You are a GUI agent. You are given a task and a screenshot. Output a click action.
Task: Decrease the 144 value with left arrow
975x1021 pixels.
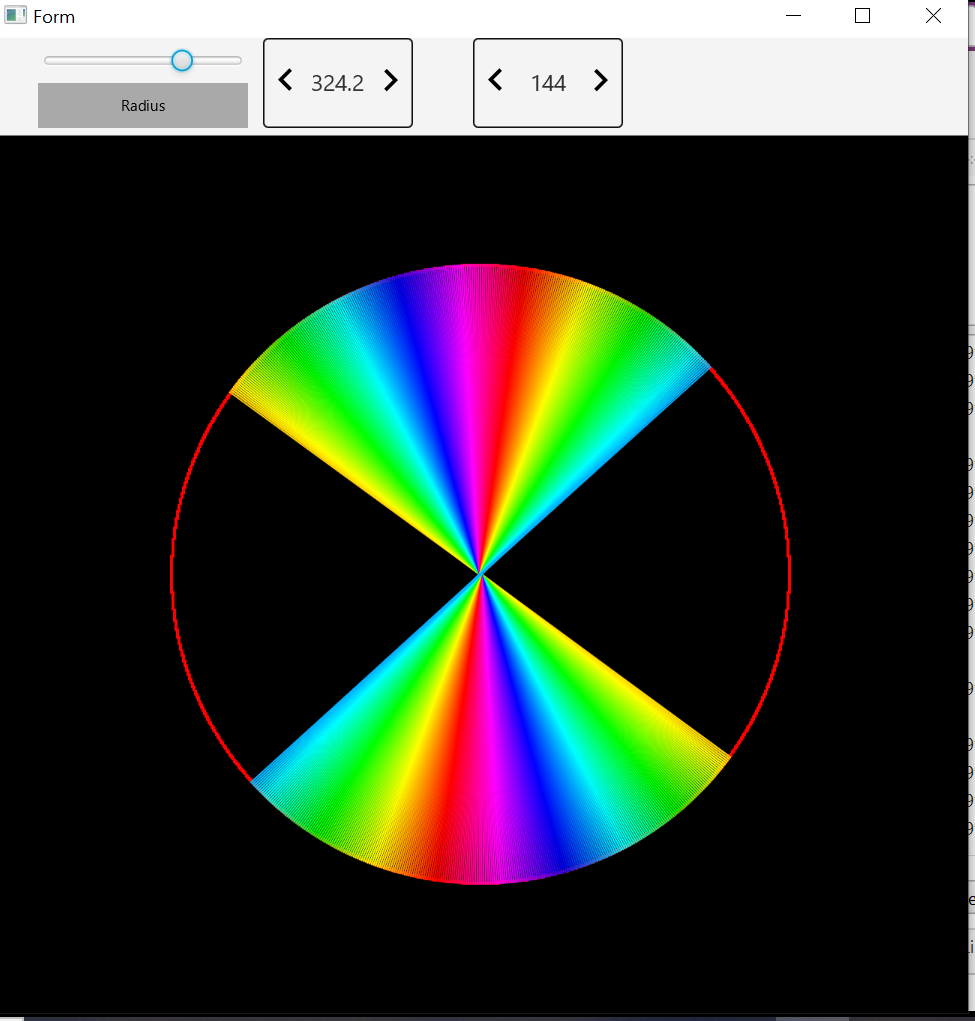(495, 81)
